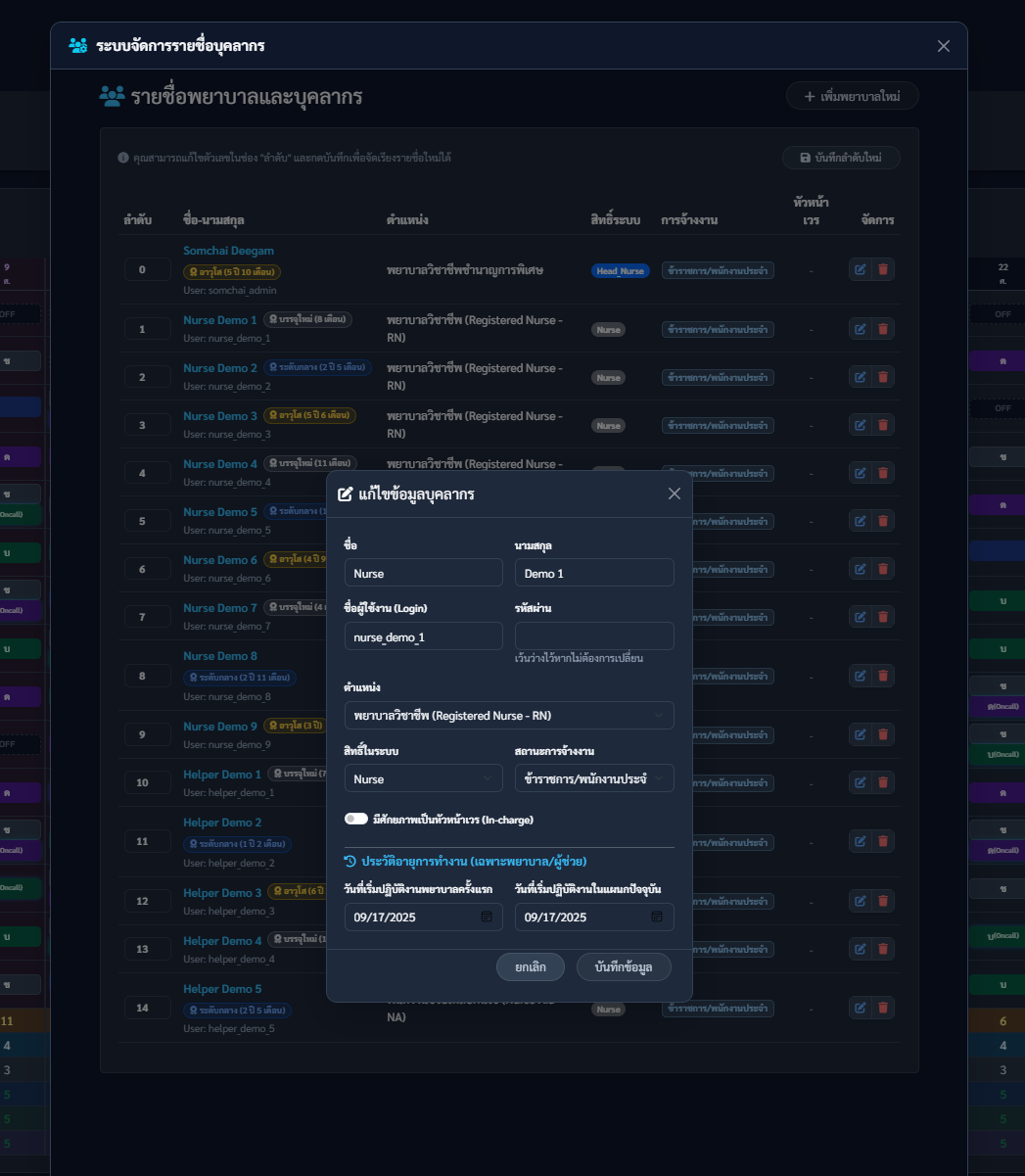Click trash icon for Nurse Demo 1
This screenshot has height=1176, width=1025.
(x=883, y=329)
